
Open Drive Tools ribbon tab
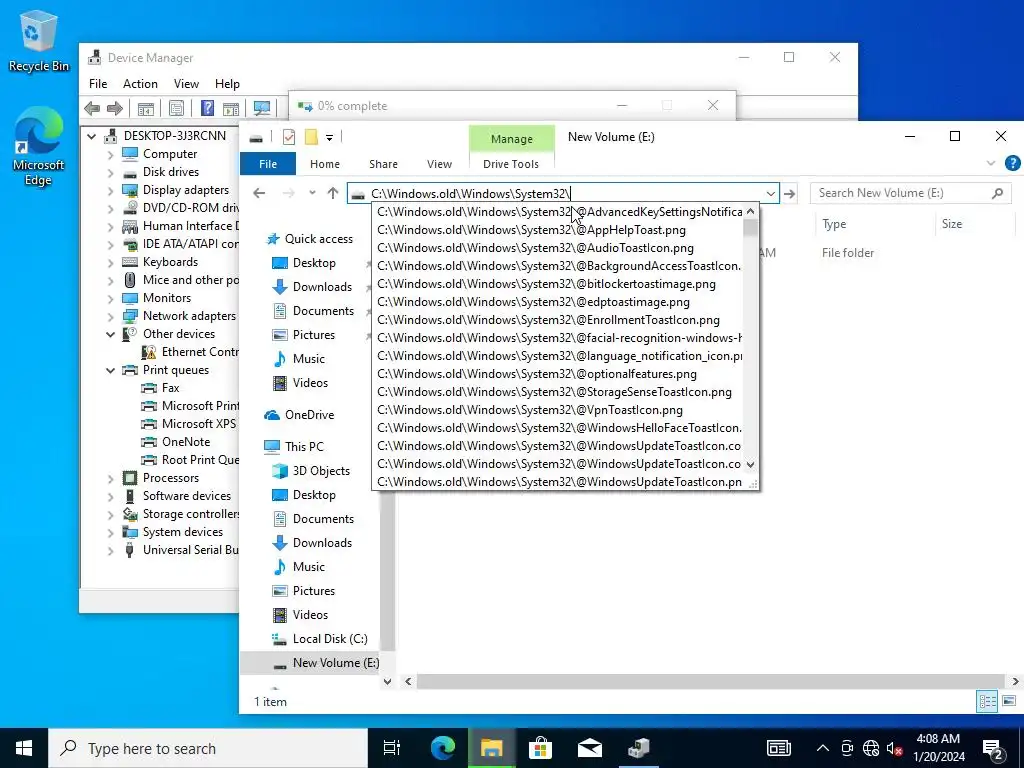click(511, 164)
